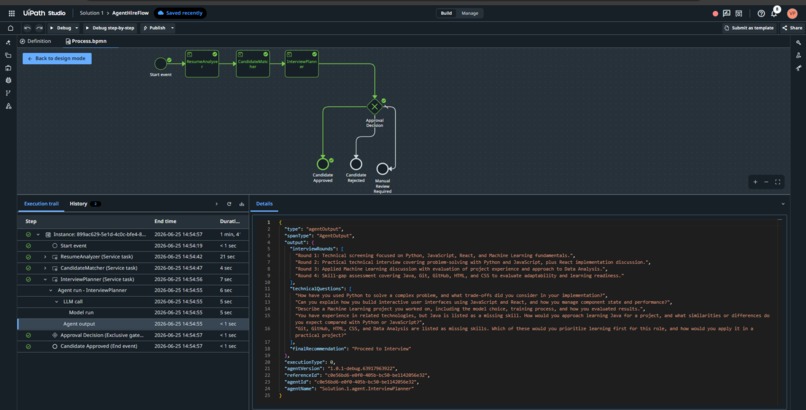Screen dimensions: 806x410
Task: Select the Approval Decision (Exclusive gateway) row
Action: click(133, 336)
